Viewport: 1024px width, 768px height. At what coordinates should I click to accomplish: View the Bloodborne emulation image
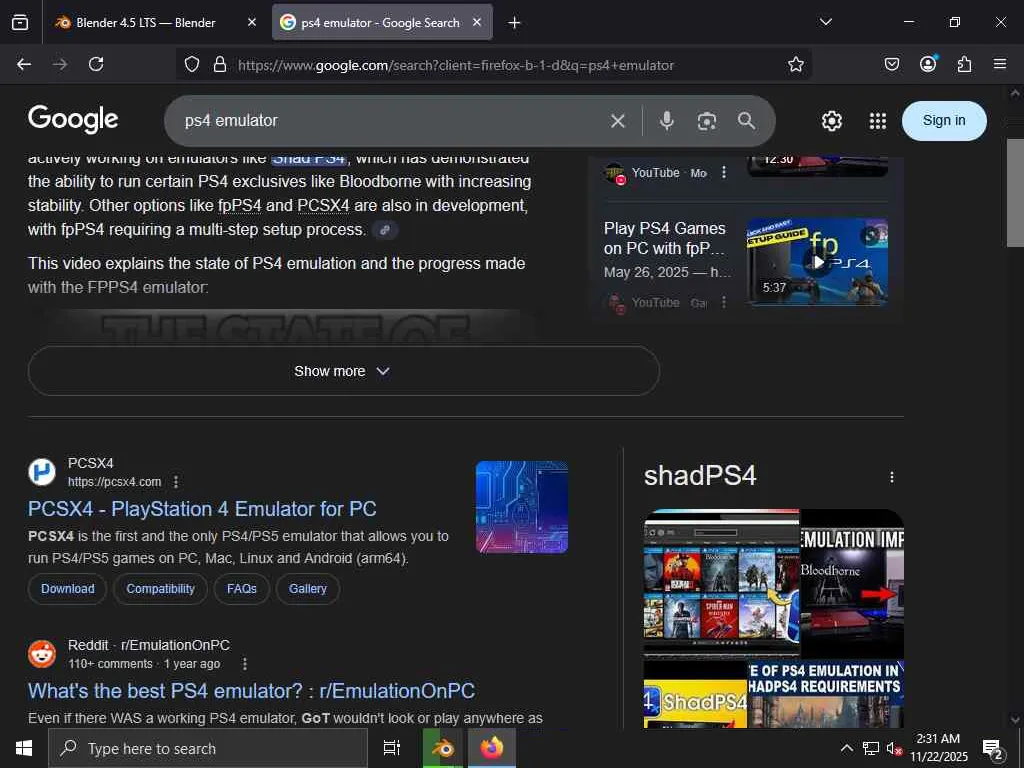[852, 583]
